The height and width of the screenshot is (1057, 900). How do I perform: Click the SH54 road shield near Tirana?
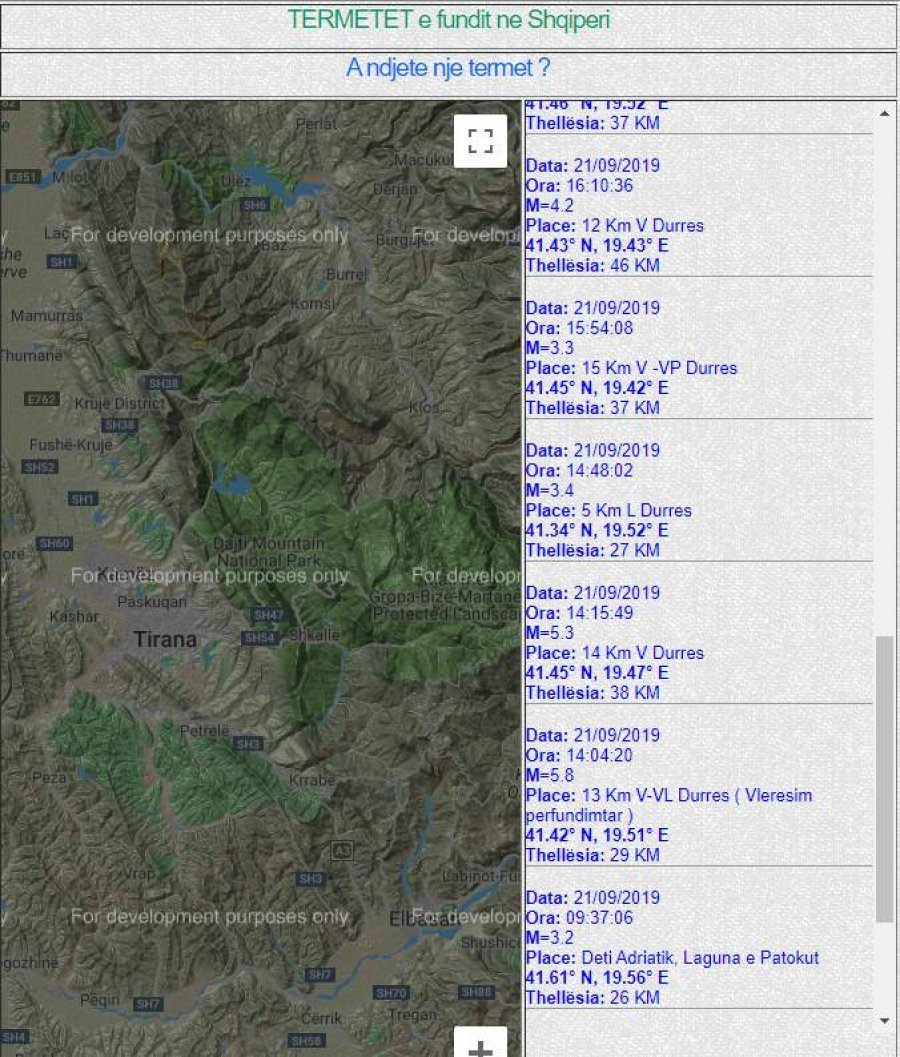260,638
